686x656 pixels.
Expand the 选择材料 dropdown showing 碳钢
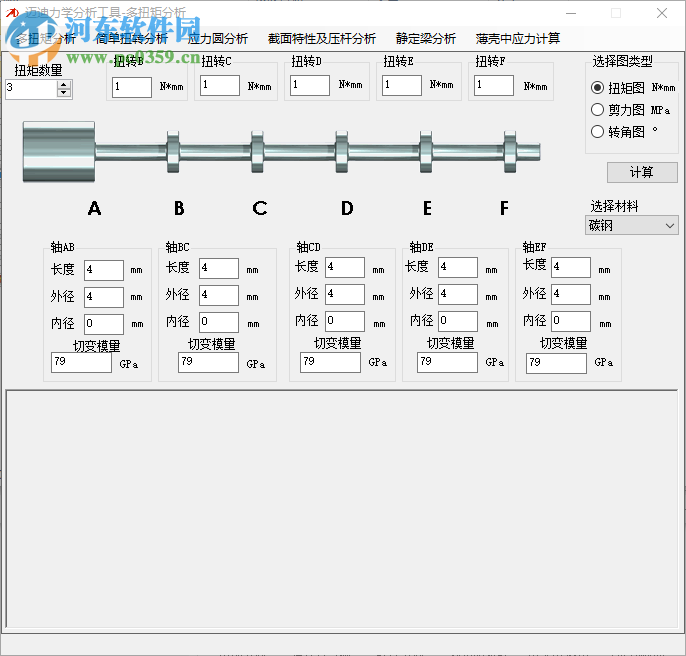[631, 225]
